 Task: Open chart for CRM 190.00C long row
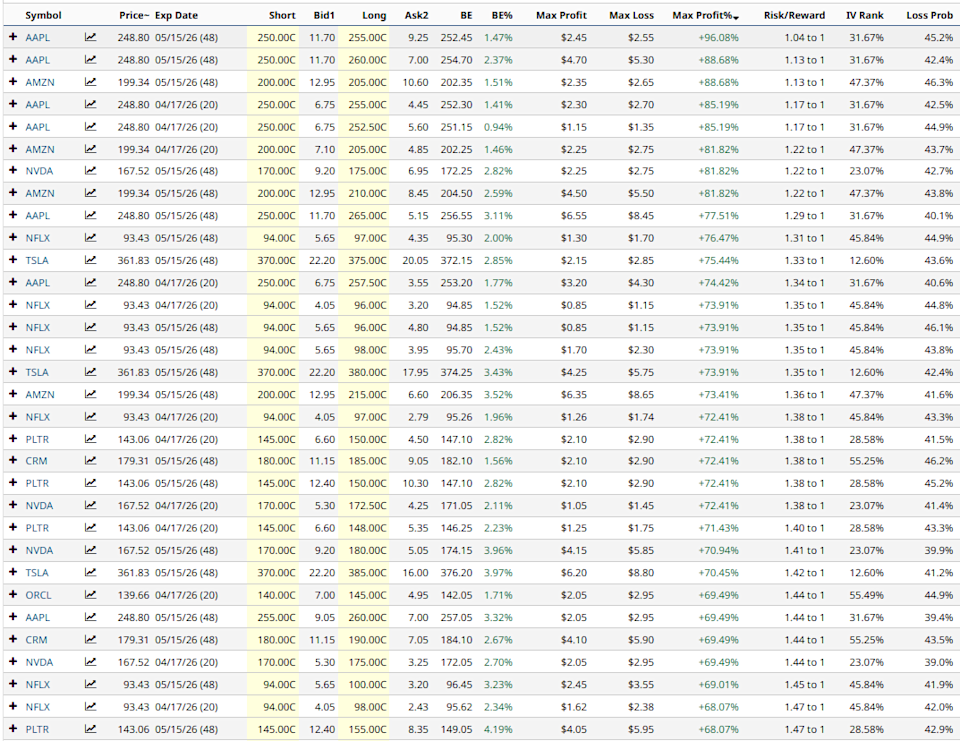(x=91, y=640)
